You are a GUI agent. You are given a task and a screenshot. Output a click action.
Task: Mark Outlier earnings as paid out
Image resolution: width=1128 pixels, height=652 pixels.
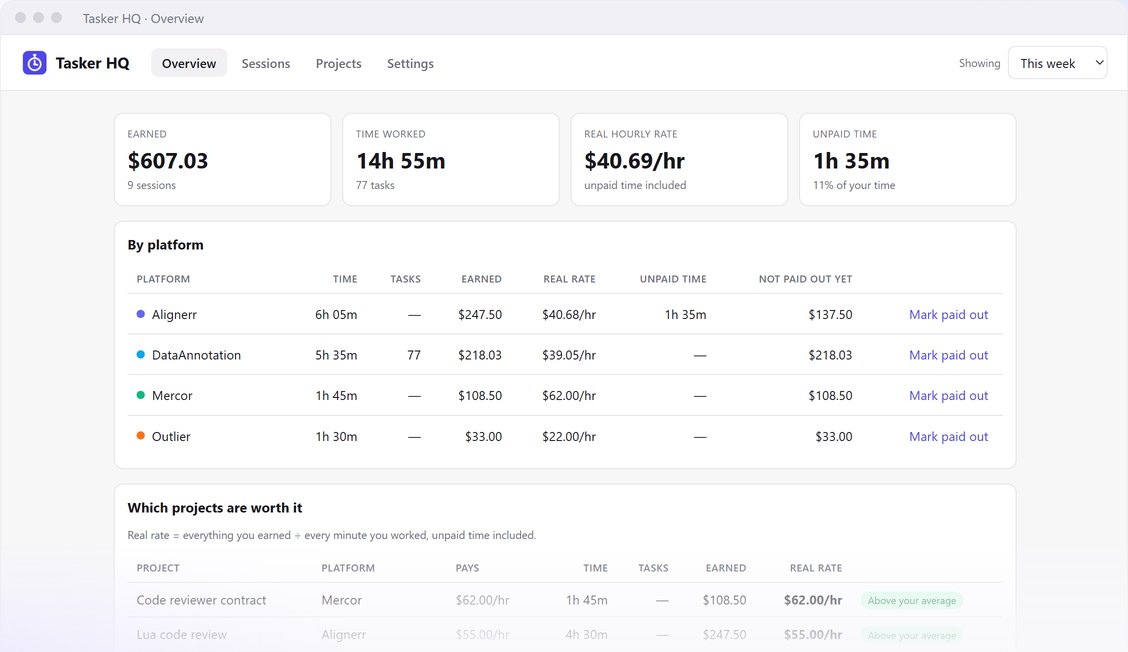[948, 436]
